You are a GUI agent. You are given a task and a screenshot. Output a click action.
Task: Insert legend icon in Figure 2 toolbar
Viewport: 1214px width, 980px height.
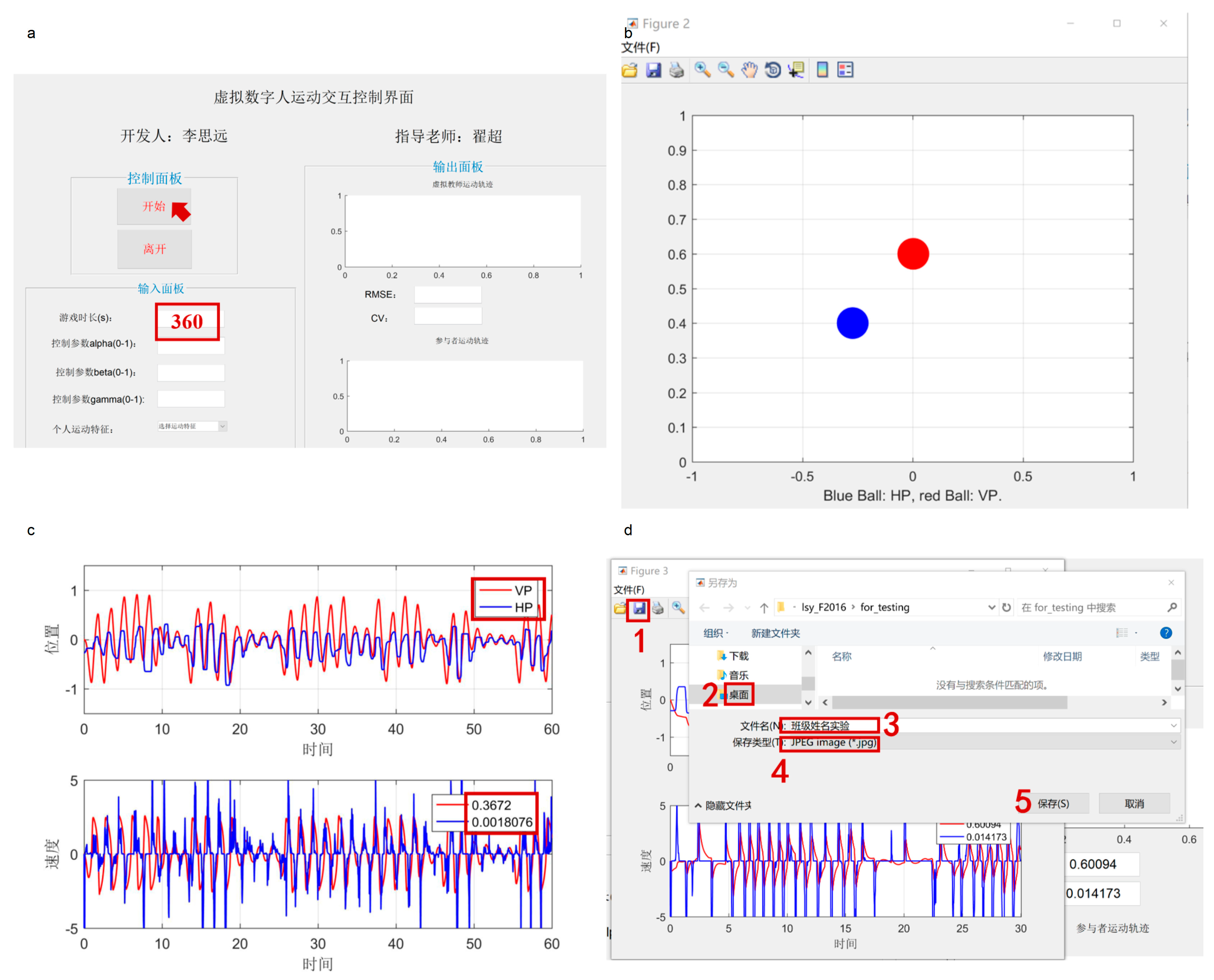(845, 70)
